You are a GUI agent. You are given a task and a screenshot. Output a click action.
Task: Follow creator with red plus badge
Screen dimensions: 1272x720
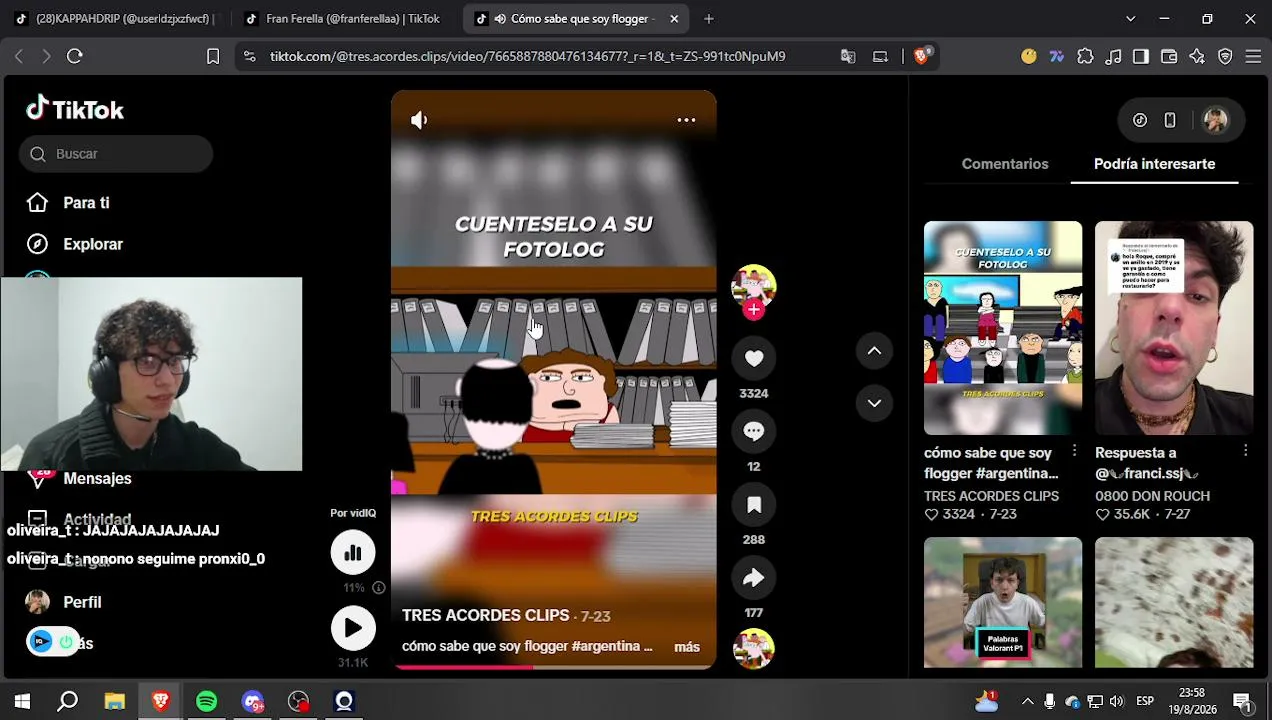(x=754, y=310)
